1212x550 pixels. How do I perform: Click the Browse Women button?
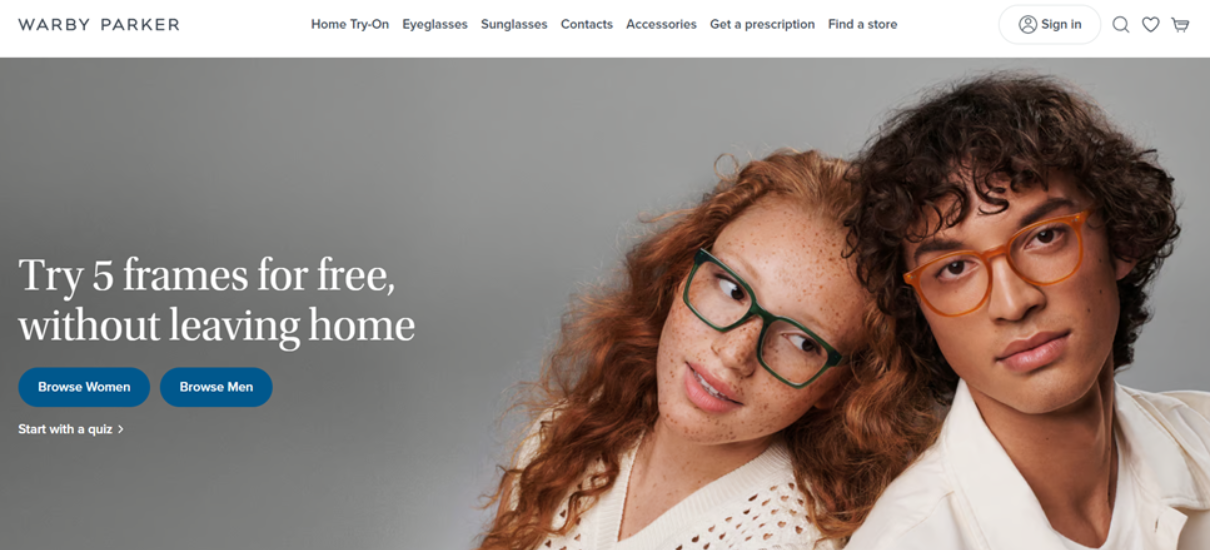click(84, 387)
